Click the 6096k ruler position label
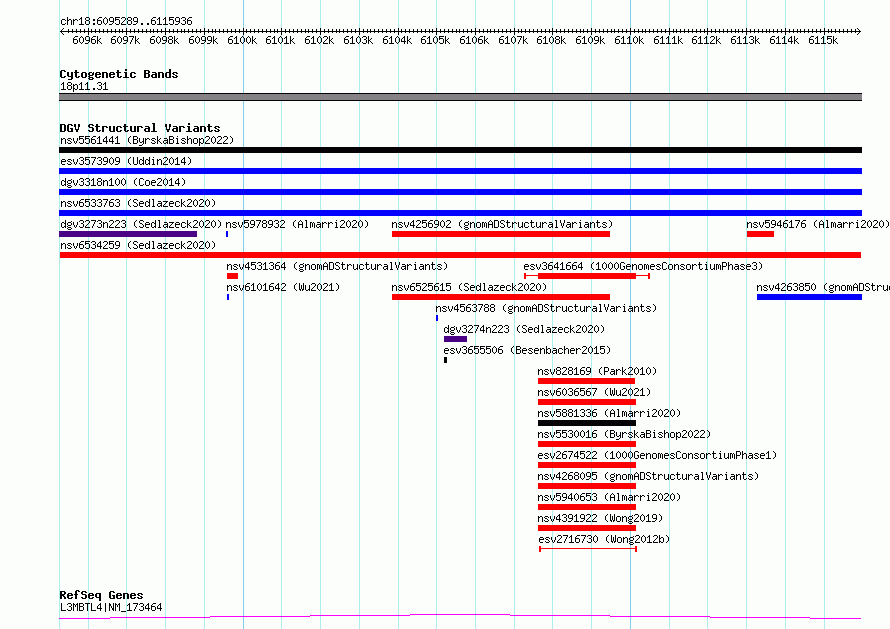Screen dimensions: 890x629 pyautogui.click(x=87, y=40)
